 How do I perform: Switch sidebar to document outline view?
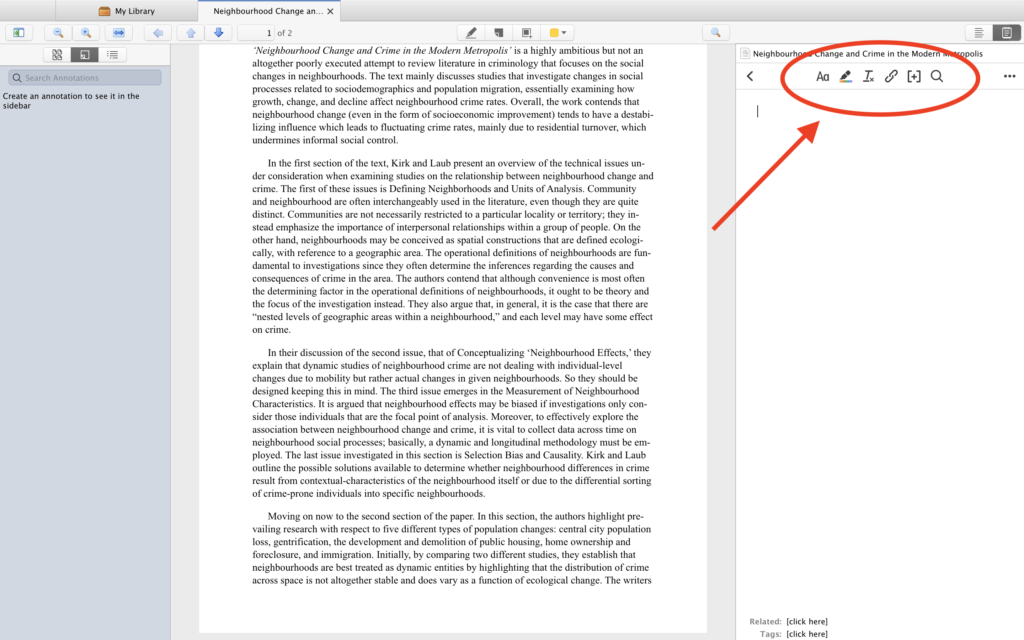(x=112, y=55)
